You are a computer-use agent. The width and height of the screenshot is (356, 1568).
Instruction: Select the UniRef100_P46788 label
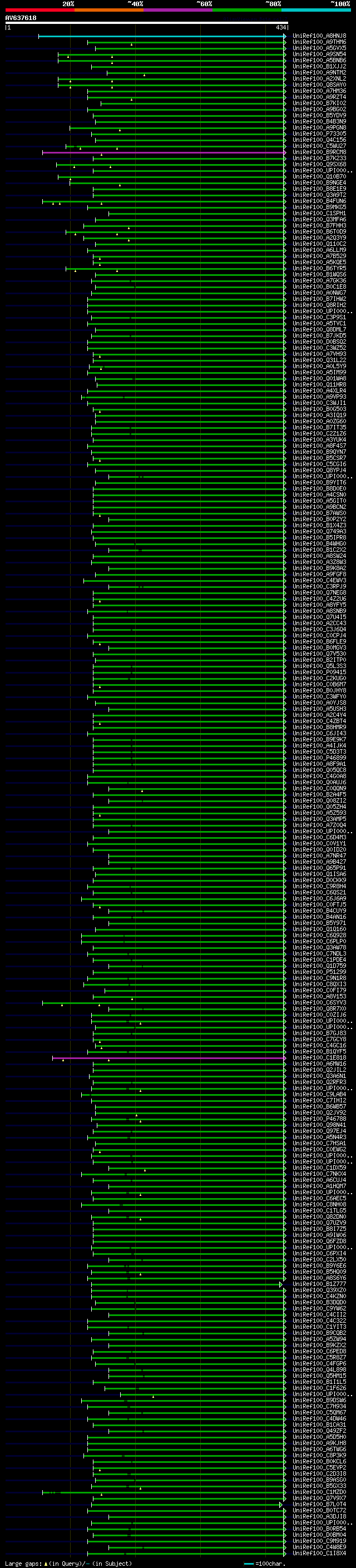[319, 1119]
